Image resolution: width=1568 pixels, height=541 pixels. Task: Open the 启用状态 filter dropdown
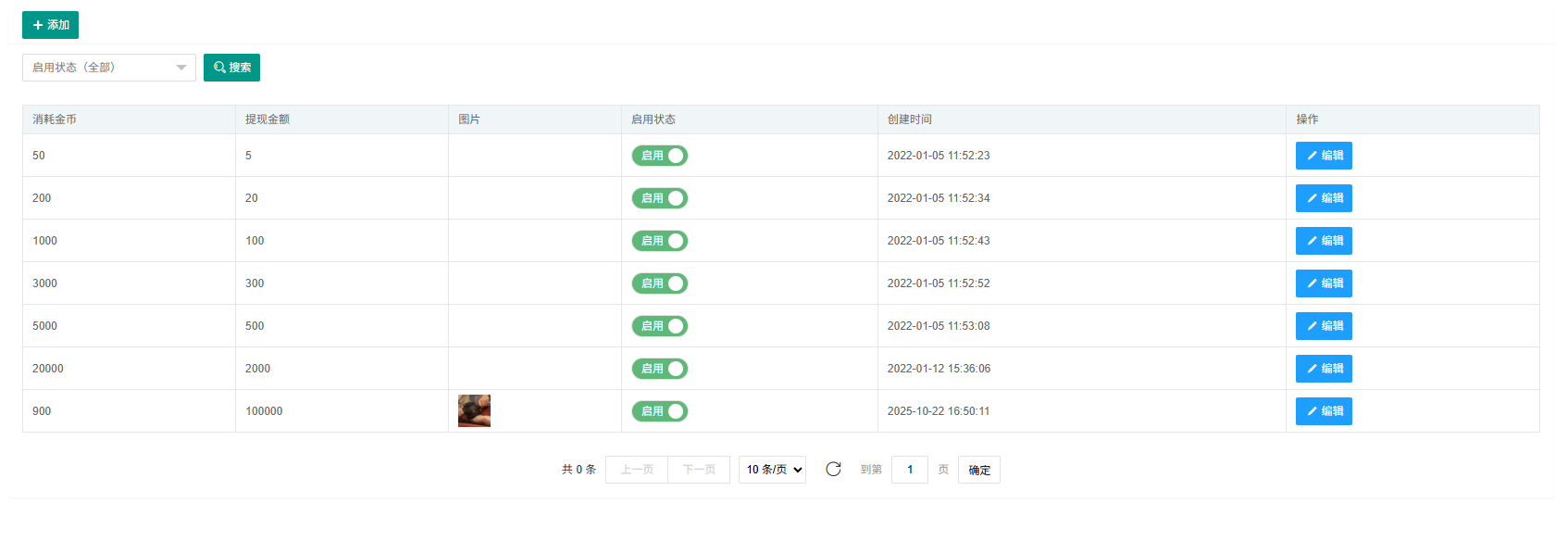108,68
